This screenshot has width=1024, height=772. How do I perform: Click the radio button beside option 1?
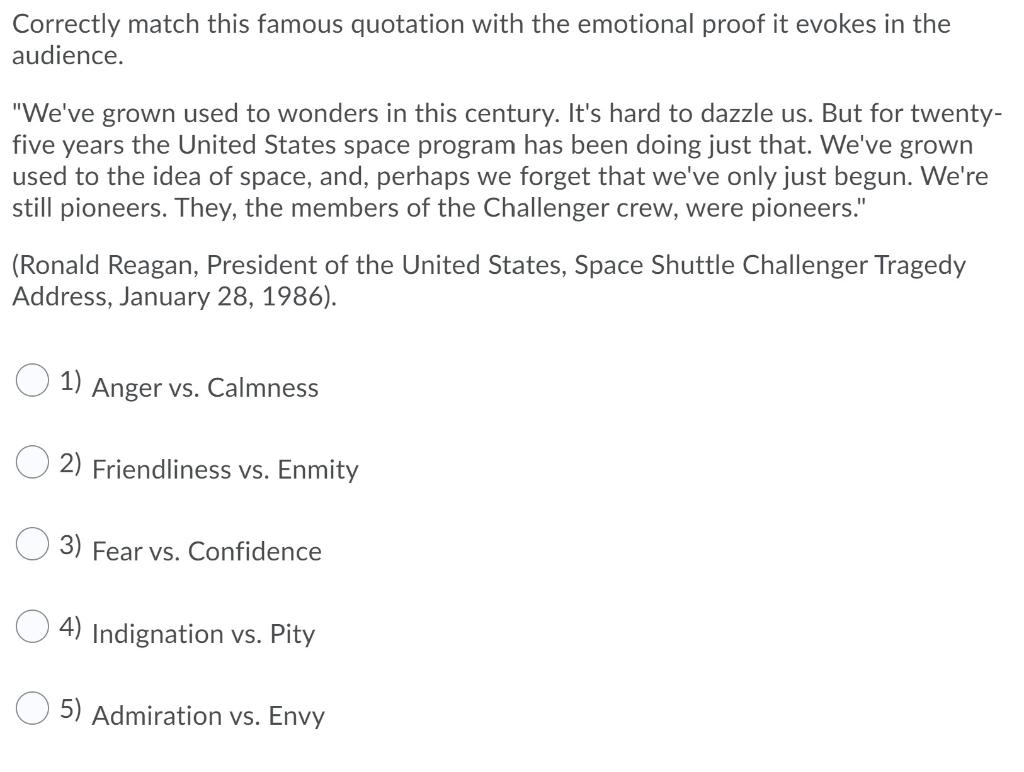(33, 379)
